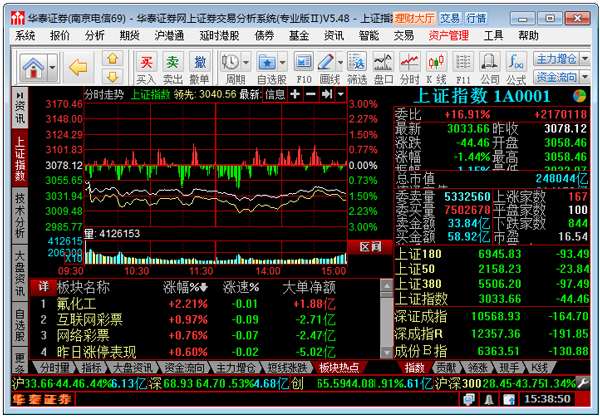Expand the 主力增仓 dropdown arrow
This screenshot has height=417, width=600.
585,59
